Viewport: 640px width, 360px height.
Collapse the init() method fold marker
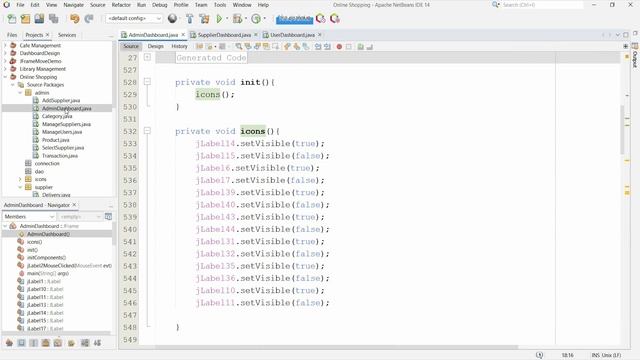tap(147, 82)
